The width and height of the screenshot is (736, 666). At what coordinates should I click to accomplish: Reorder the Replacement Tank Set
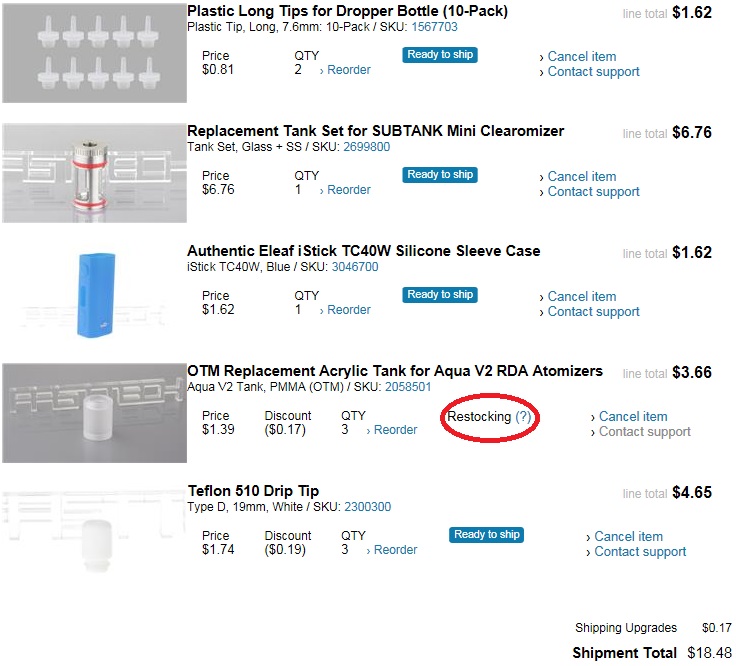(348, 190)
